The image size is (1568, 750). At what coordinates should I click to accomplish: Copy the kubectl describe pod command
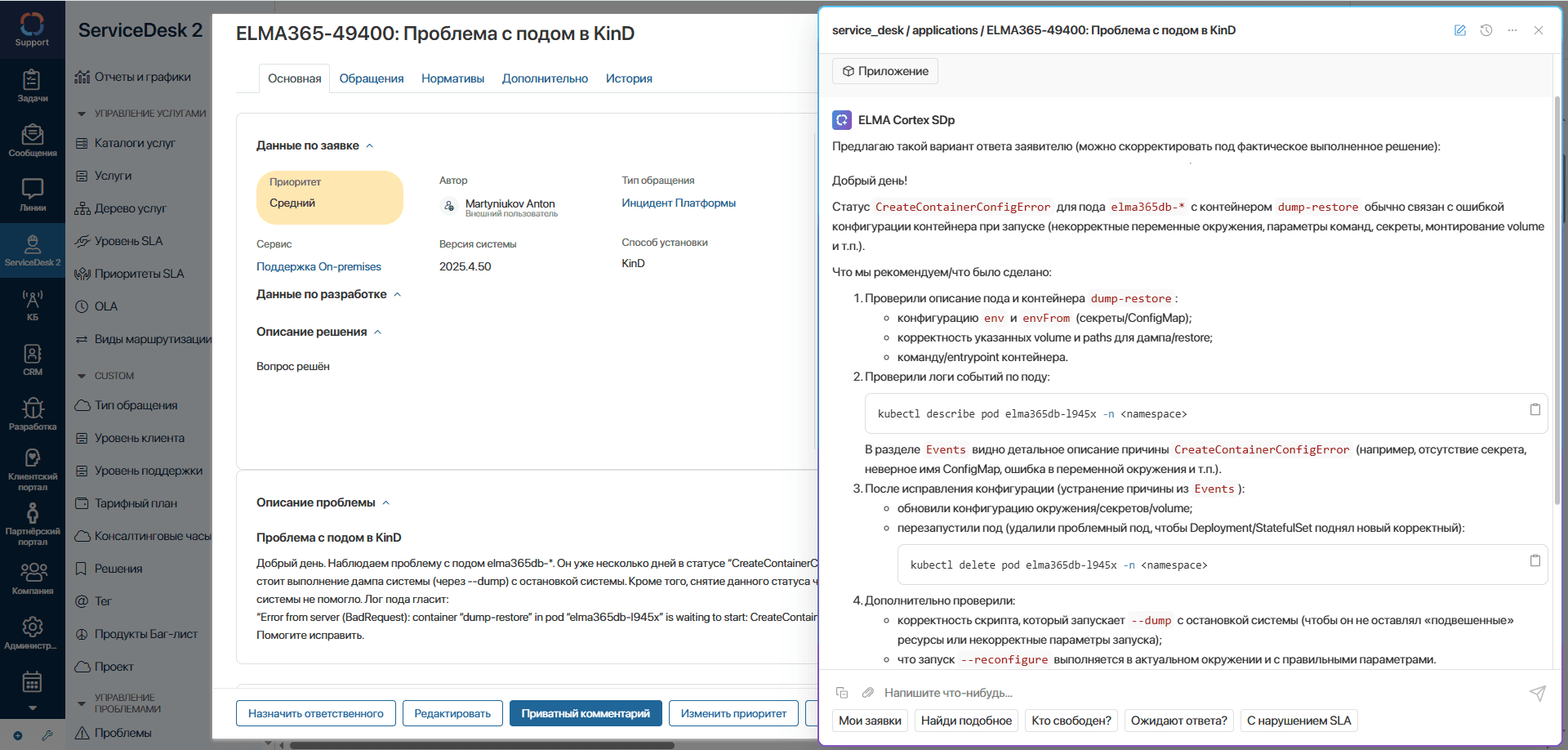(x=1535, y=409)
